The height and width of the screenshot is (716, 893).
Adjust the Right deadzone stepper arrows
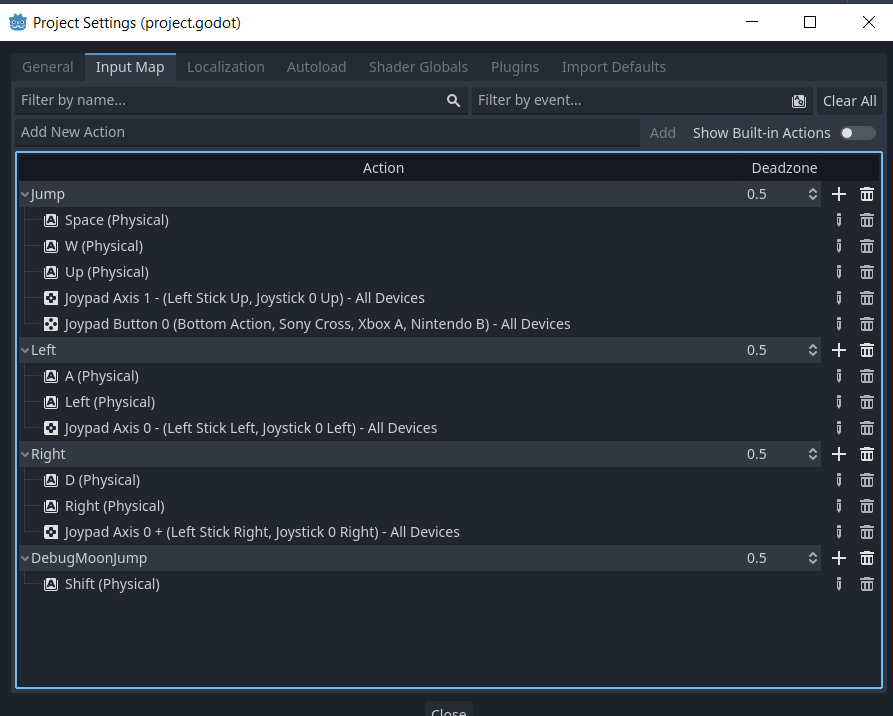click(813, 454)
